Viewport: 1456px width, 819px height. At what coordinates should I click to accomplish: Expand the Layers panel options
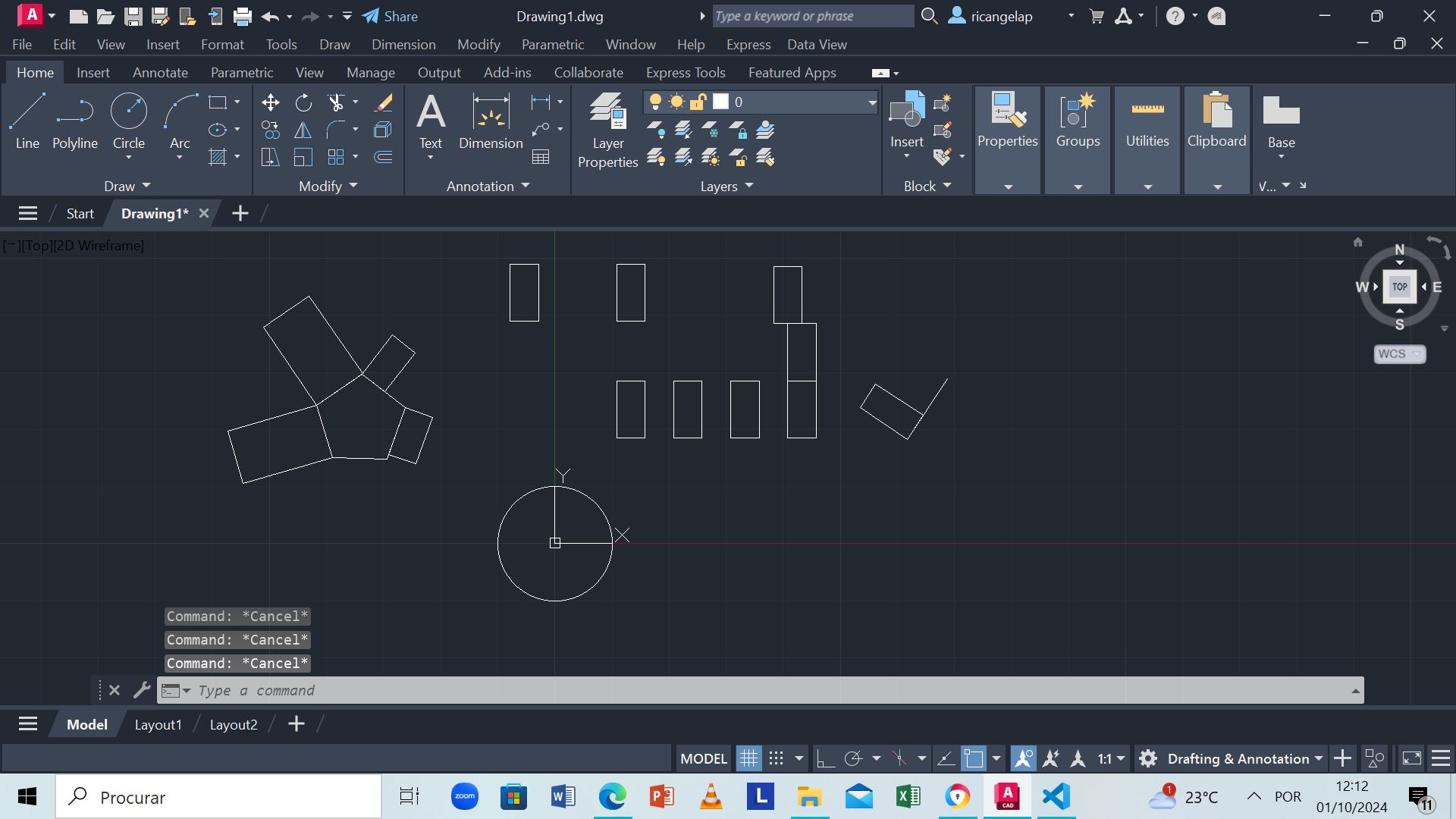point(750,186)
